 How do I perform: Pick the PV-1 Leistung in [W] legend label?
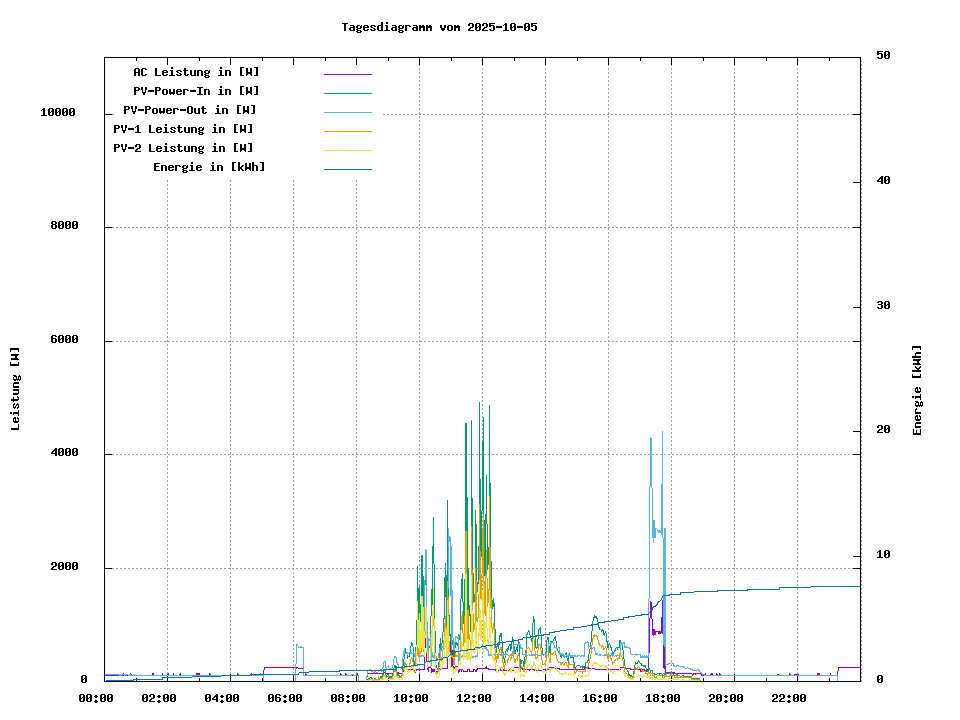click(x=183, y=129)
